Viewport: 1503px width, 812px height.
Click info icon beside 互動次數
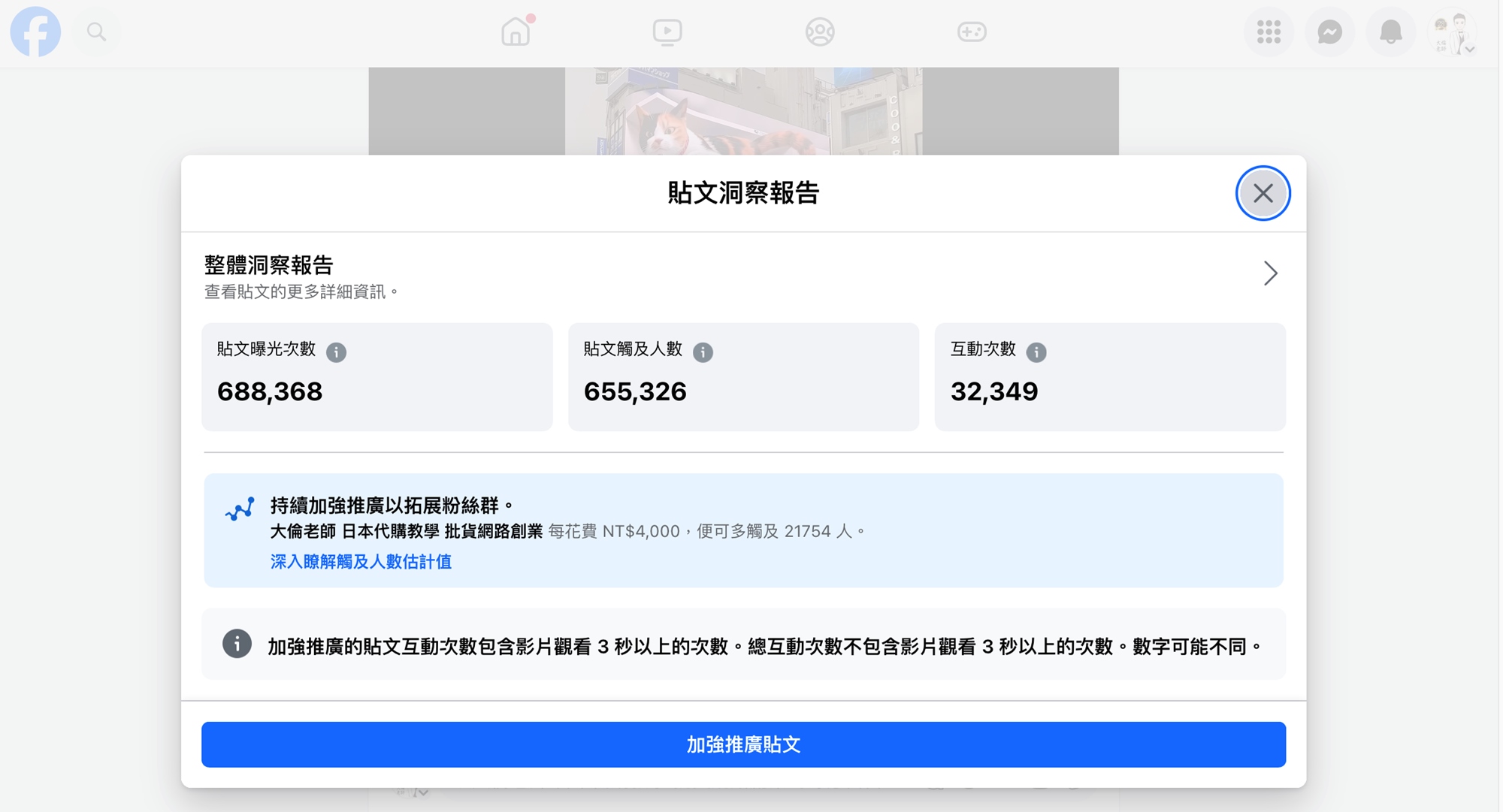[1036, 352]
